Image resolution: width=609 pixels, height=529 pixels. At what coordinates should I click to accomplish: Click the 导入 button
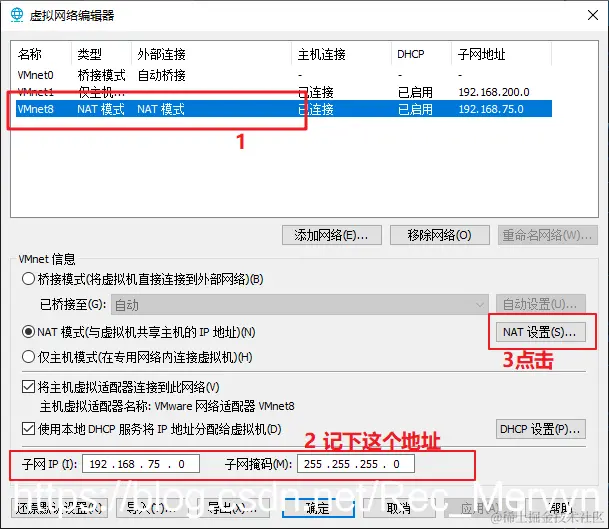click(x=151, y=508)
